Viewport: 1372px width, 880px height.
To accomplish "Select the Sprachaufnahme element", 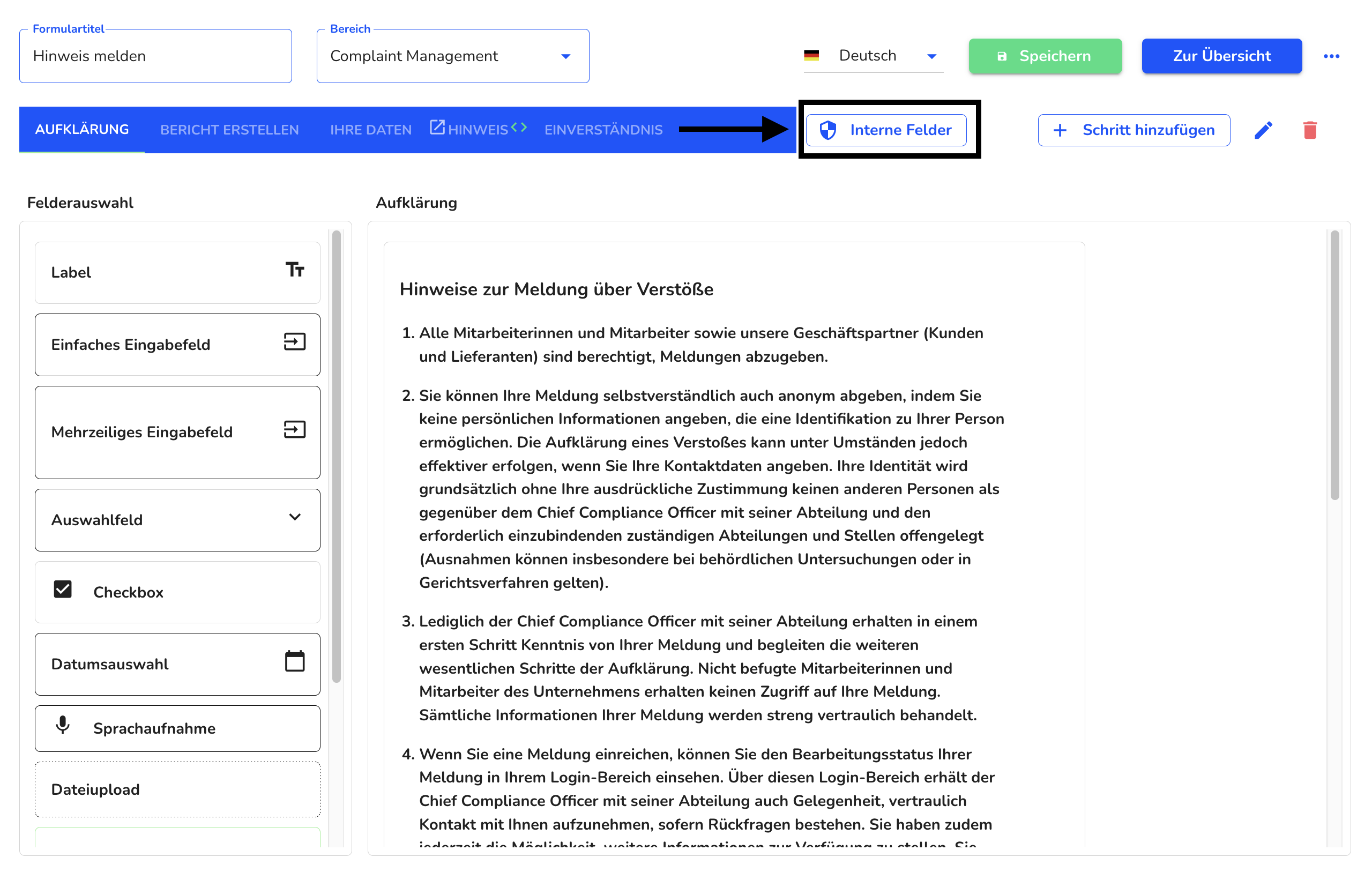I will pyautogui.click(x=177, y=728).
